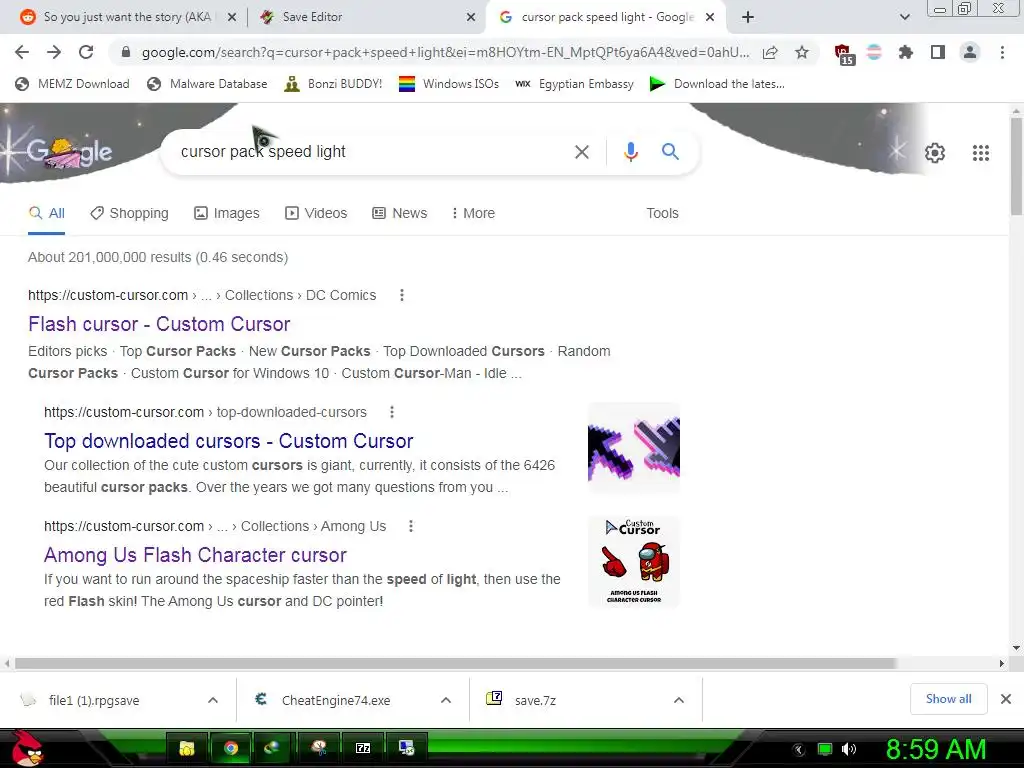Viewport: 1024px width, 768px height.
Task: Open Google quick settings gear
Action: tap(935, 153)
